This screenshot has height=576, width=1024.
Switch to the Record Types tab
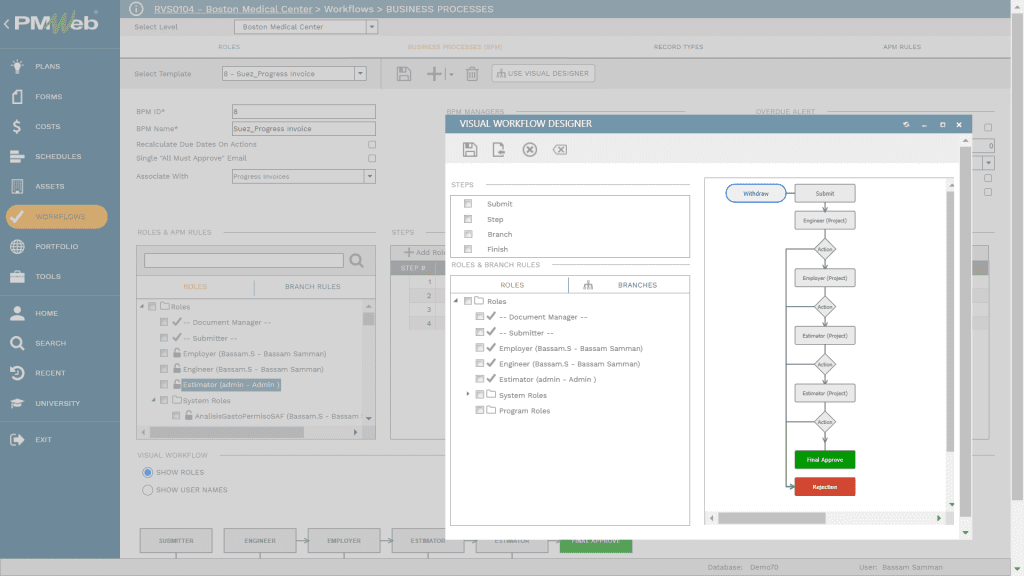coord(679,47)
